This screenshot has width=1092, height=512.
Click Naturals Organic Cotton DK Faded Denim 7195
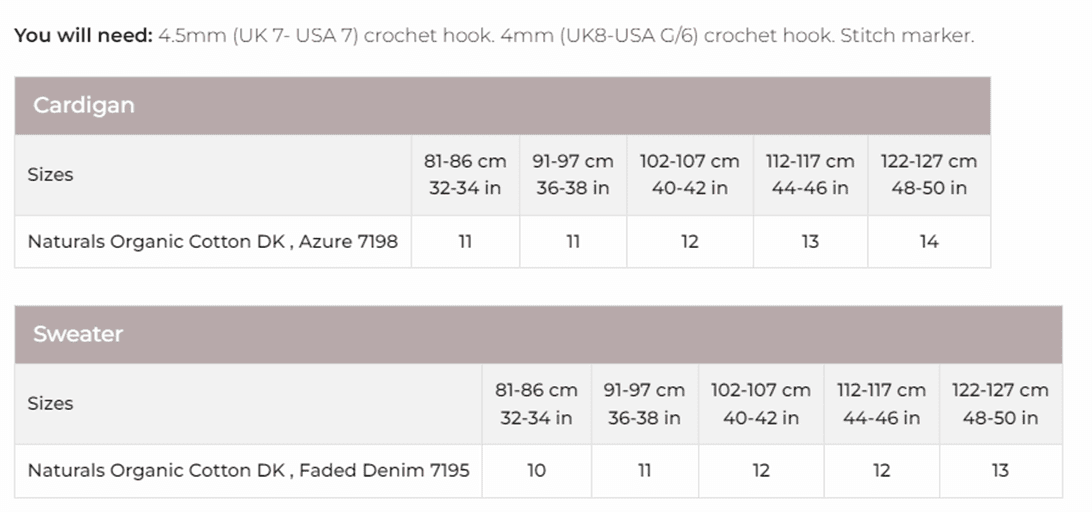tap(248, 470)
